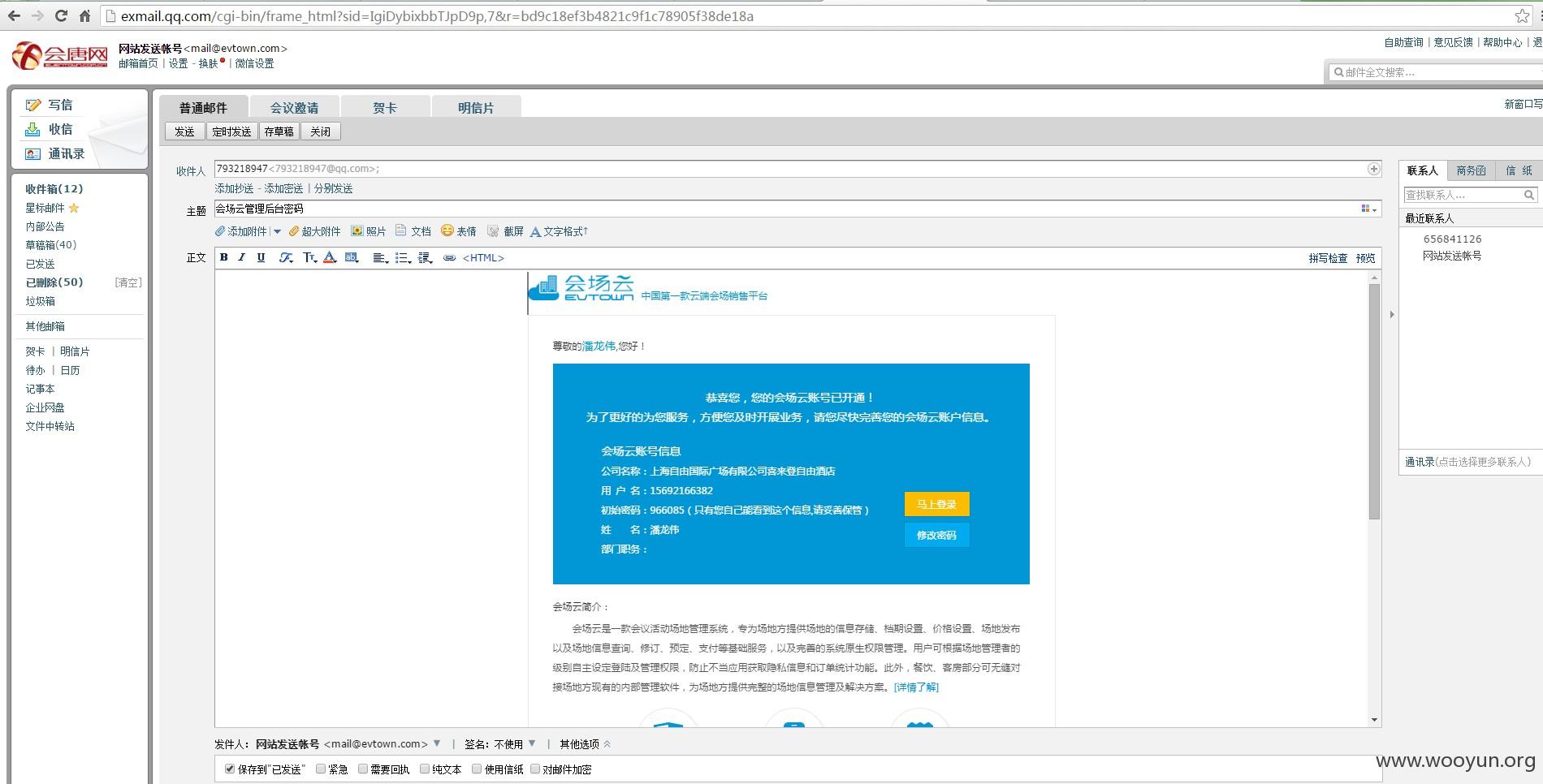
Task: Collapse the contacts side panel arrow
Action: pyautogui.click(x=1392, y=314)
